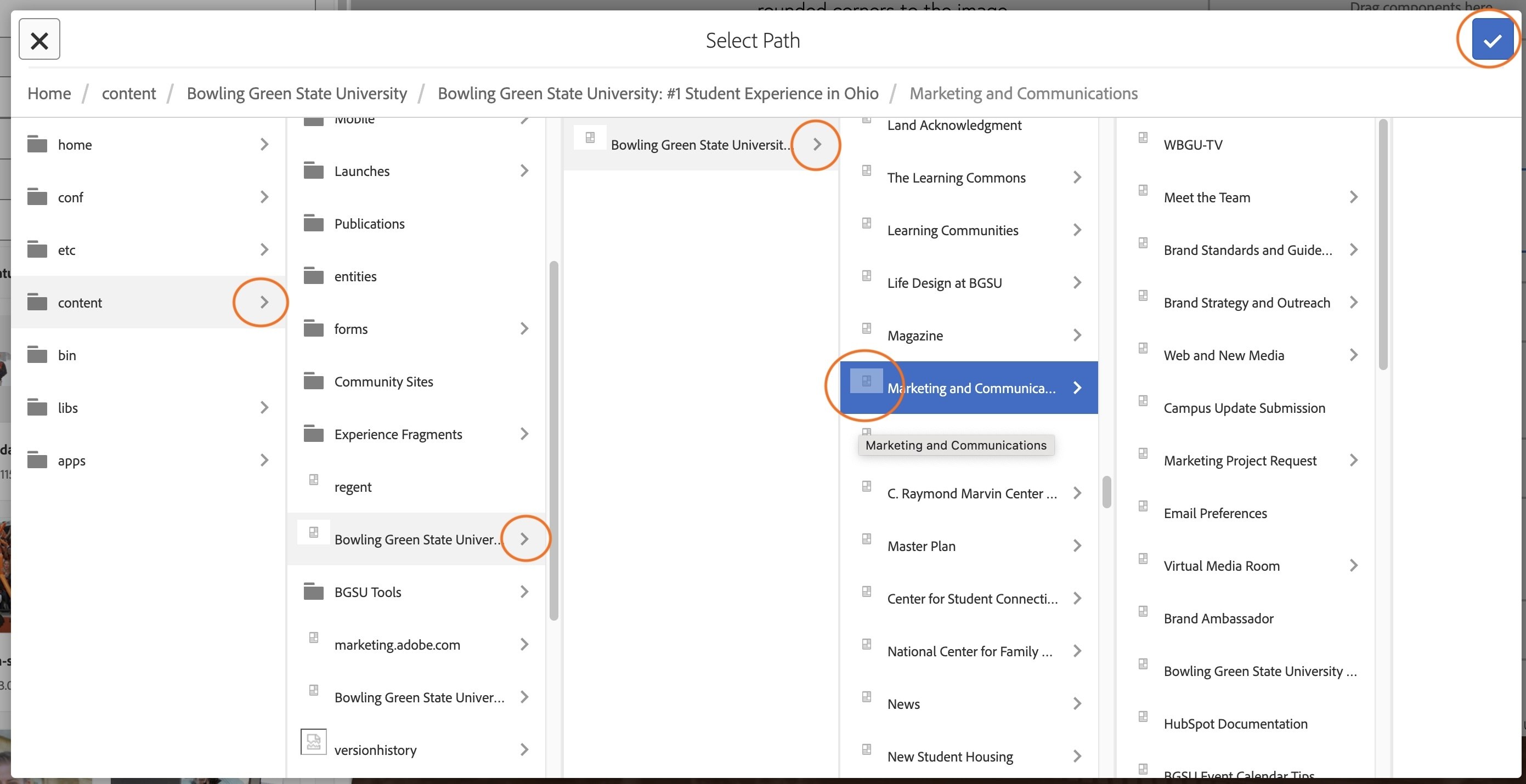Select the bin folder icon

37,355
